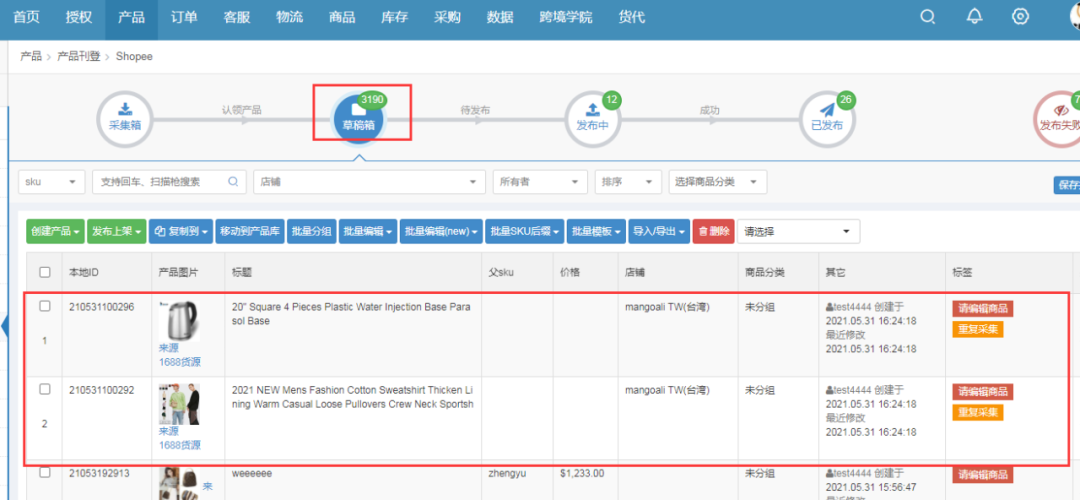This screenshot has width=1080, height=500.
Task: Focus the 支持回车、扫描枪搜索 search input field
Action: (x=162, y=182)
